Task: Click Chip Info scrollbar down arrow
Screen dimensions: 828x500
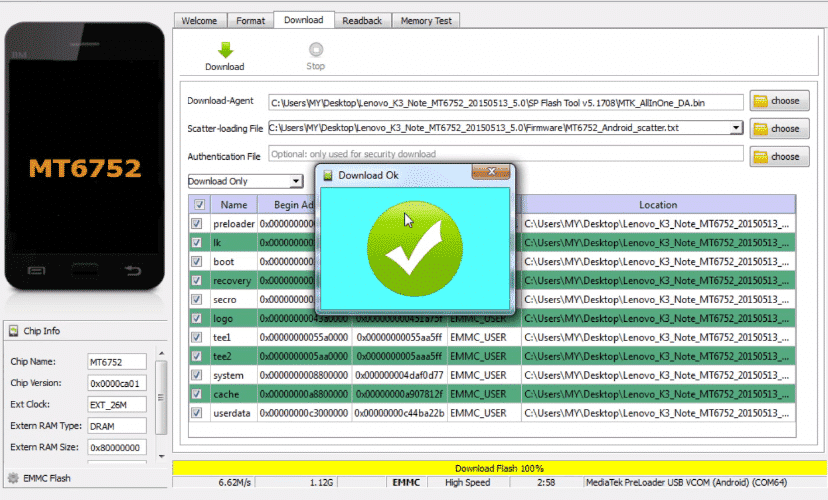Action: (x=162, y=456)
